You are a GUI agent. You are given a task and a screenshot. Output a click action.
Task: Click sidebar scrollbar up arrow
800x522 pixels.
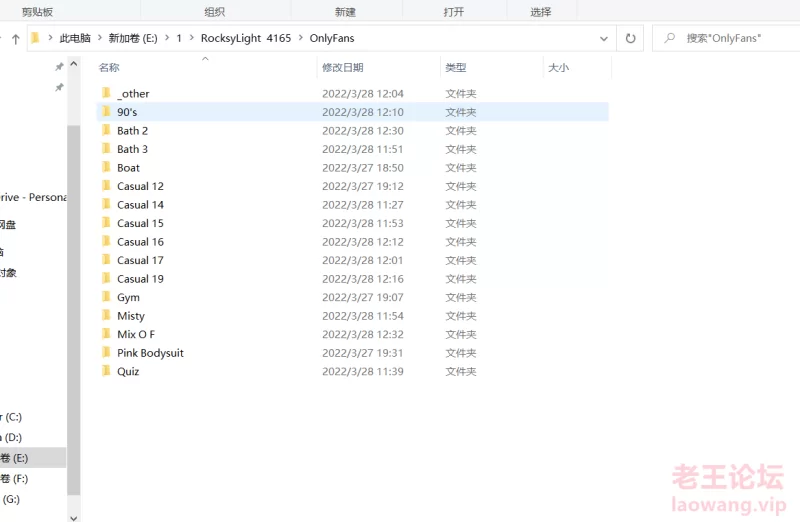(73, 64)
